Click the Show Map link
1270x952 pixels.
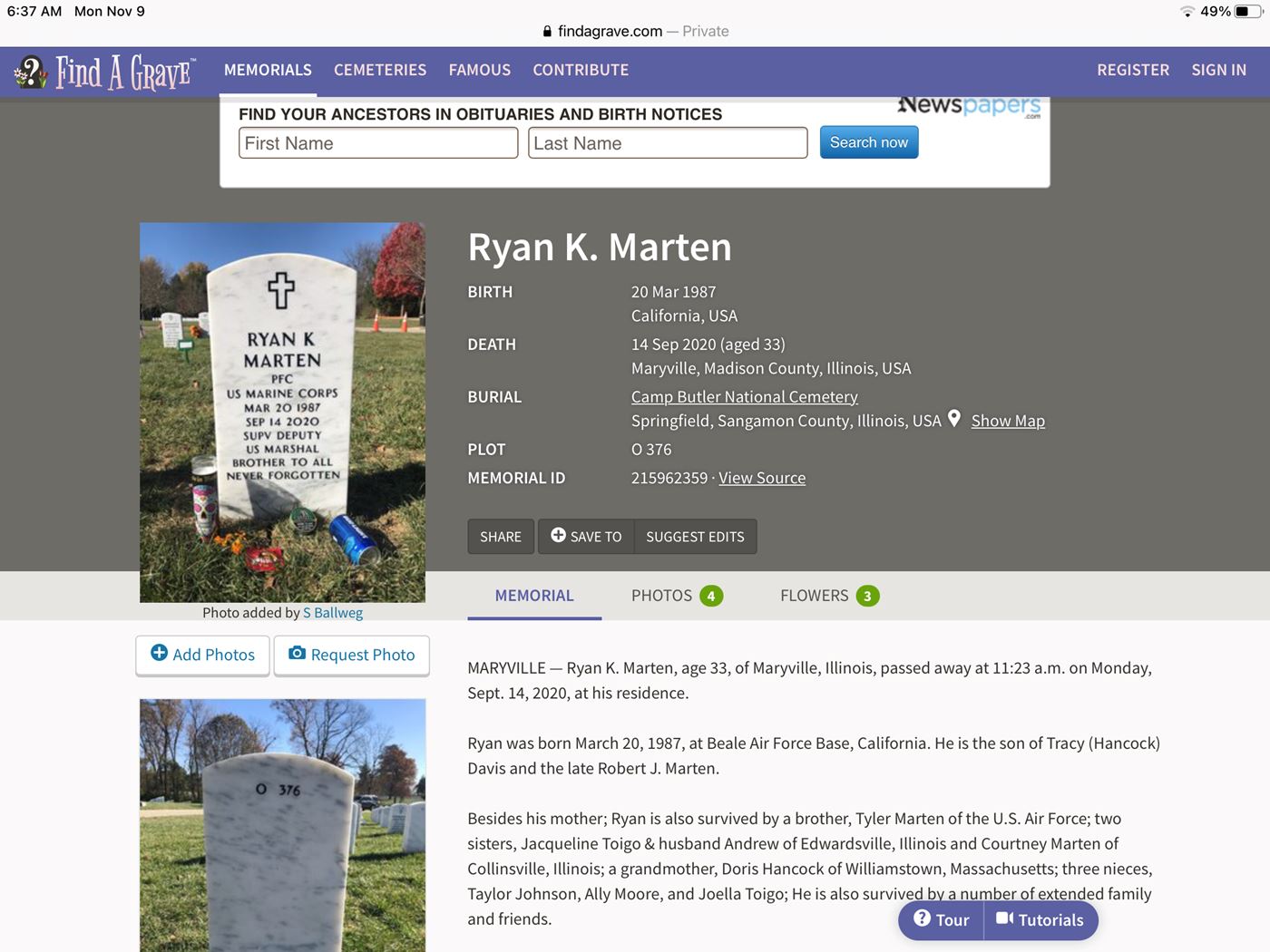coord(1008,421)
